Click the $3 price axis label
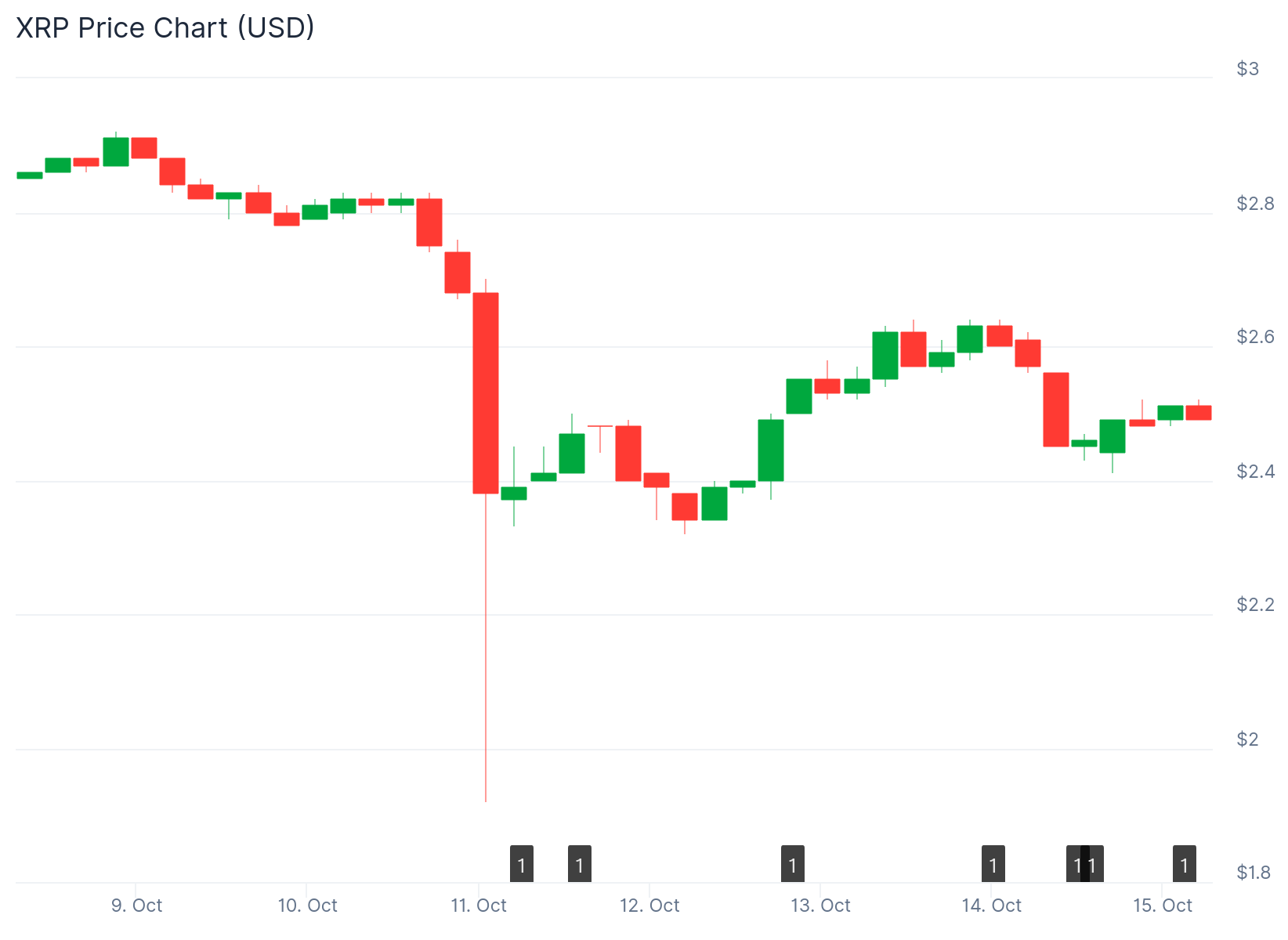The height and width of the screenshot is (940, 1288). 1248,69
